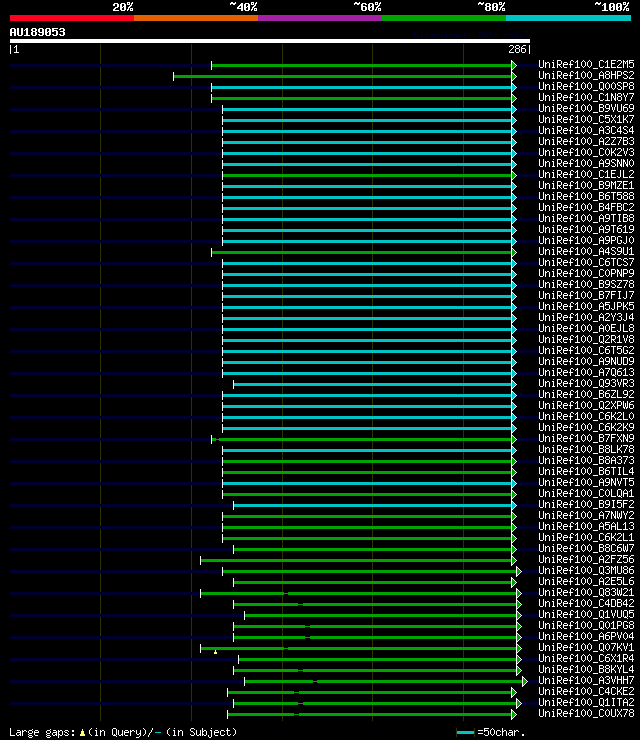Click the UniRef100_C1E2M5 hit label
Image resolution: width=640 pixels, height=740 pixels.
click(586, 64)
